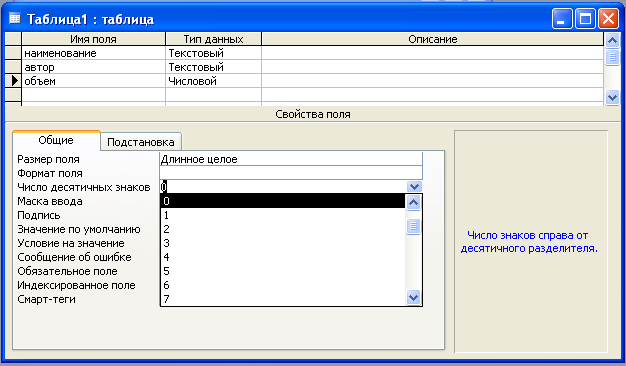Choose 0 in the decimal places list
This screenshot has width=626, height=366.
click(283, 201)
